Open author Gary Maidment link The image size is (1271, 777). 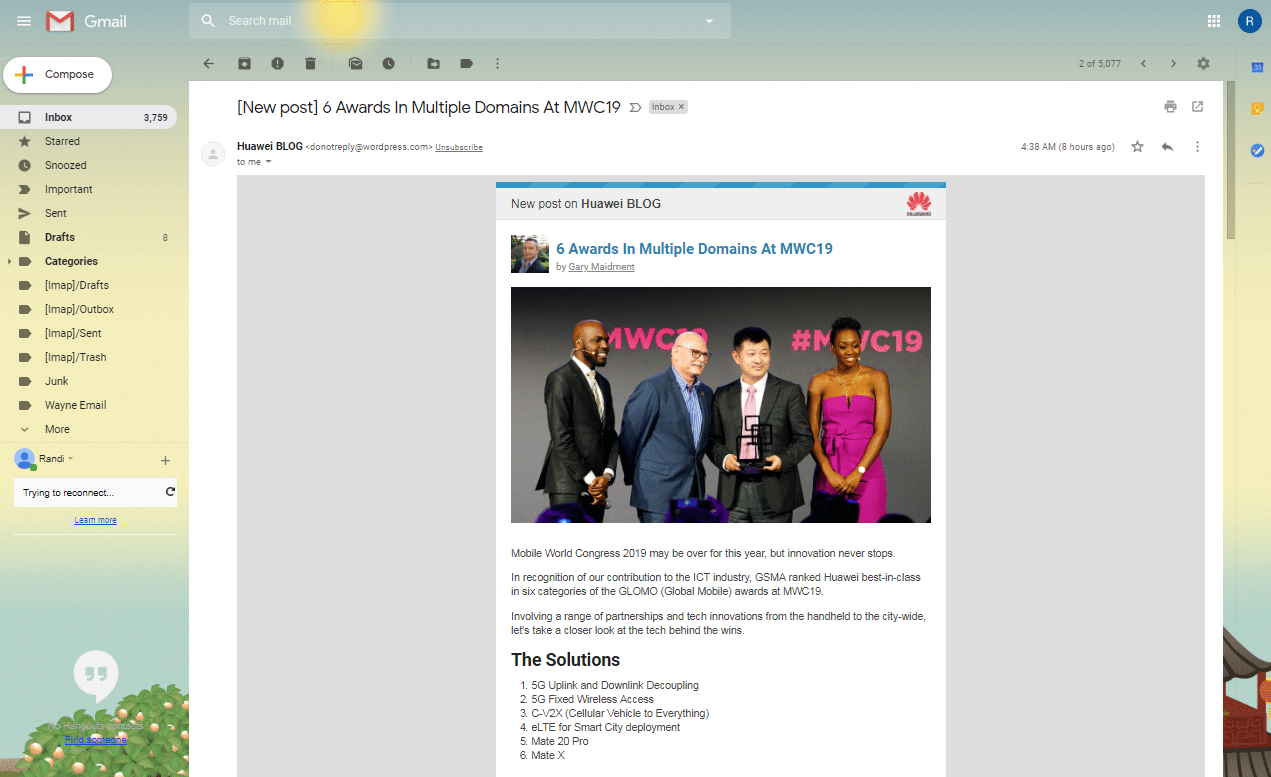601,267
